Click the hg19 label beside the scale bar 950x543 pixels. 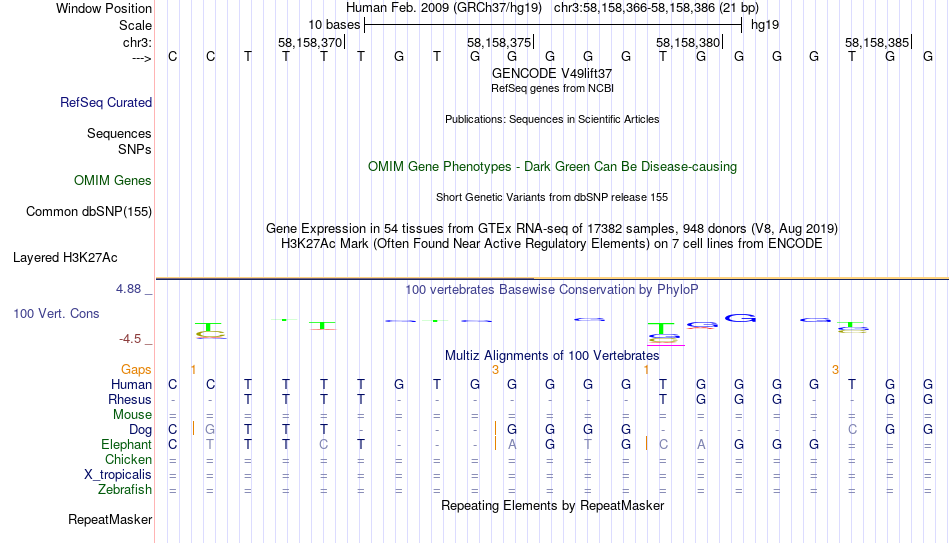[765, 25]
